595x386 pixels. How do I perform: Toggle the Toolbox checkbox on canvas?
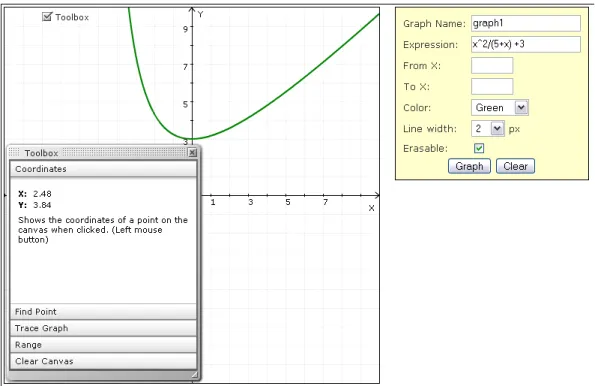pyautogui.click(x=47, y=17)
